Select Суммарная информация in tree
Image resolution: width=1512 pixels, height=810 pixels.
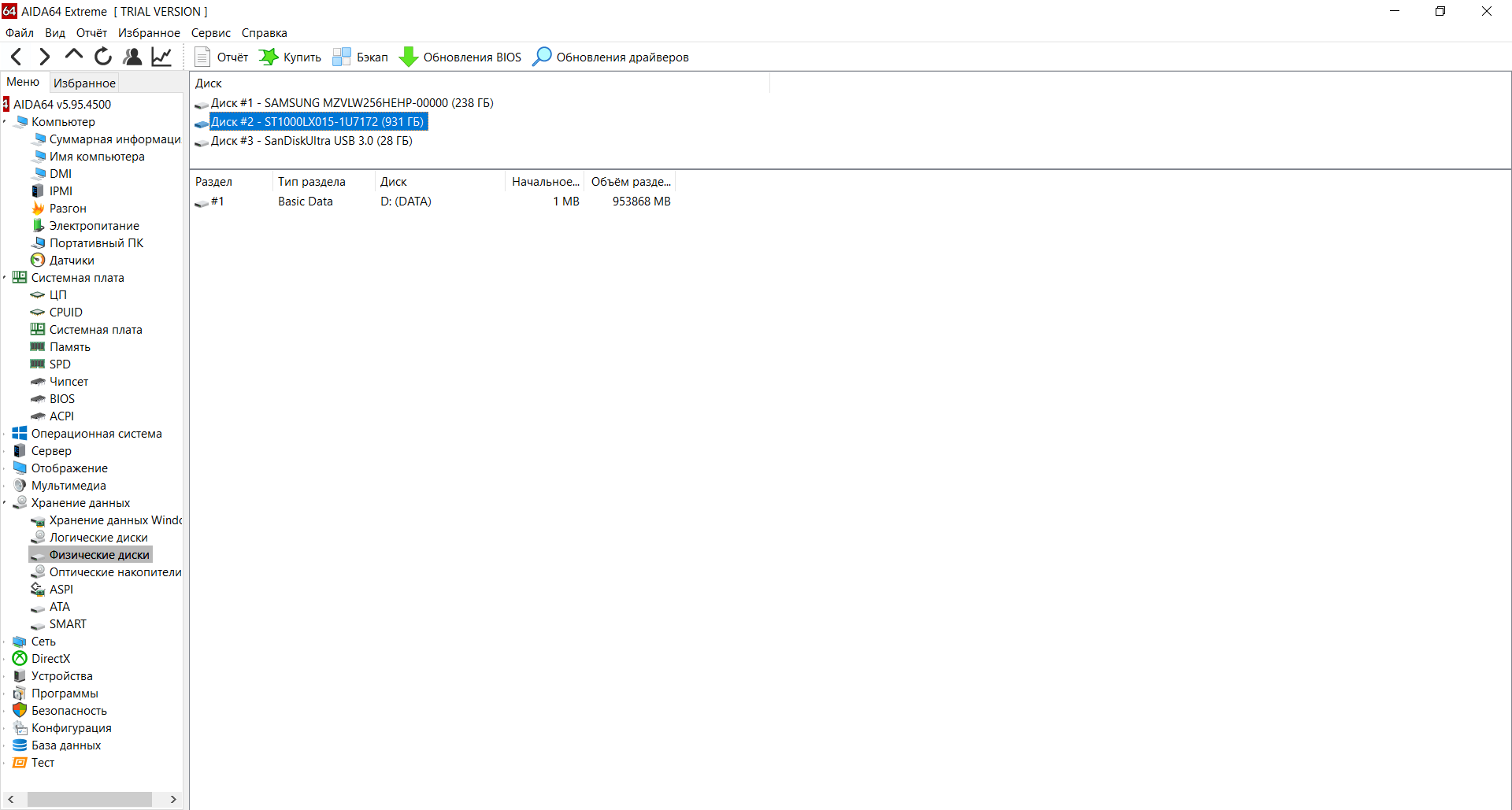point(115,139)
